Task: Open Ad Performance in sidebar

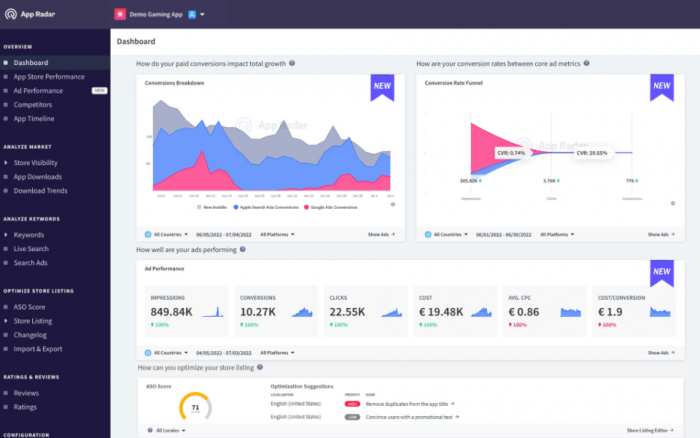Action: (x=38, y=91)
